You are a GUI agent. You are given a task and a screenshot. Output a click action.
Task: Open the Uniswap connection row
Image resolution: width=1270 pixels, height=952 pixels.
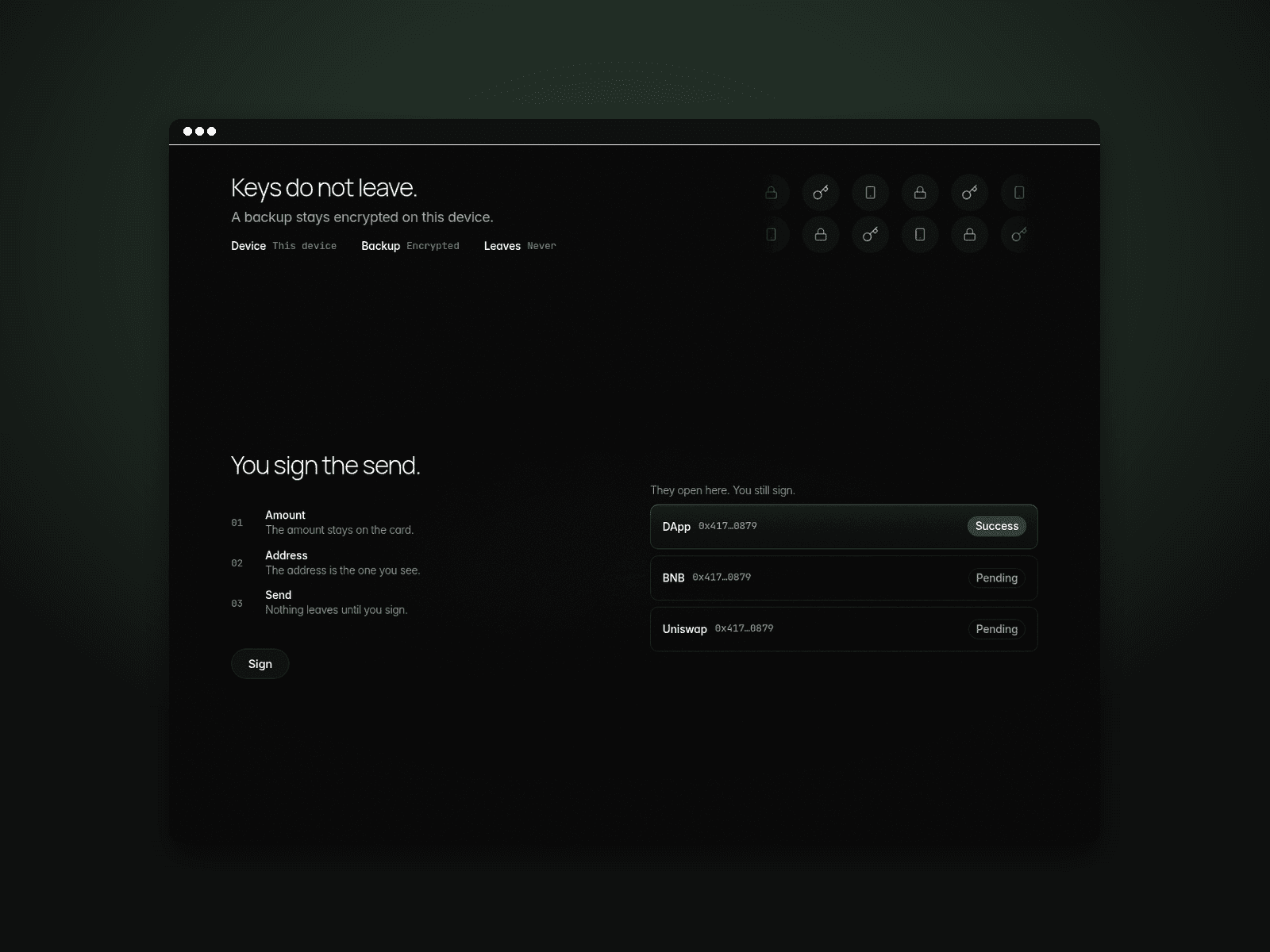point(844,629)
